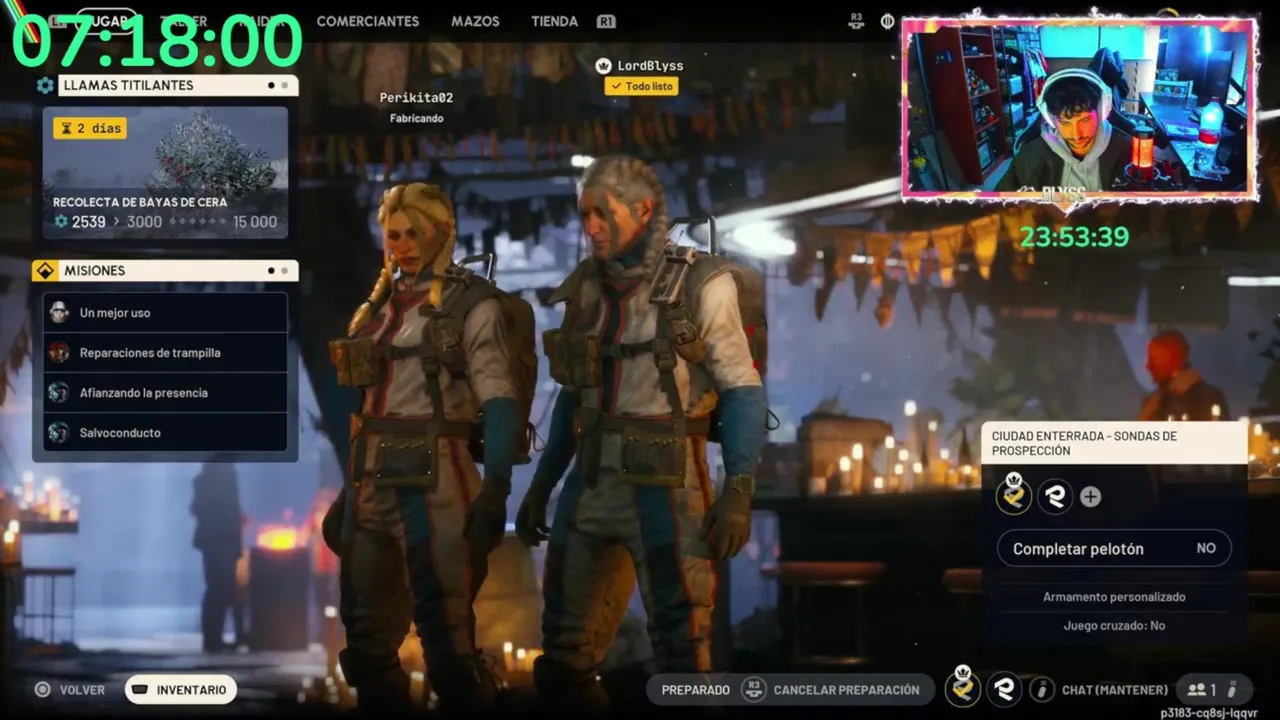Select second player avatar in bottom bar
The image size is (1280, 720).
[1004, 689]
